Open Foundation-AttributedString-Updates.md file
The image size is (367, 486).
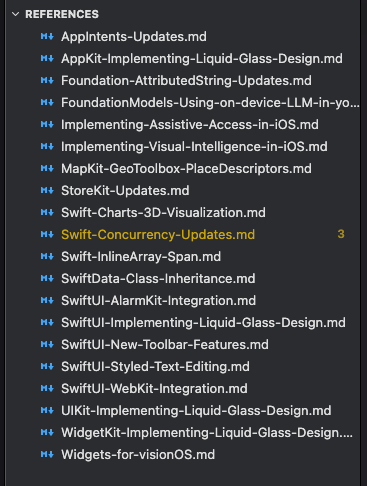[x=186, y=81]
